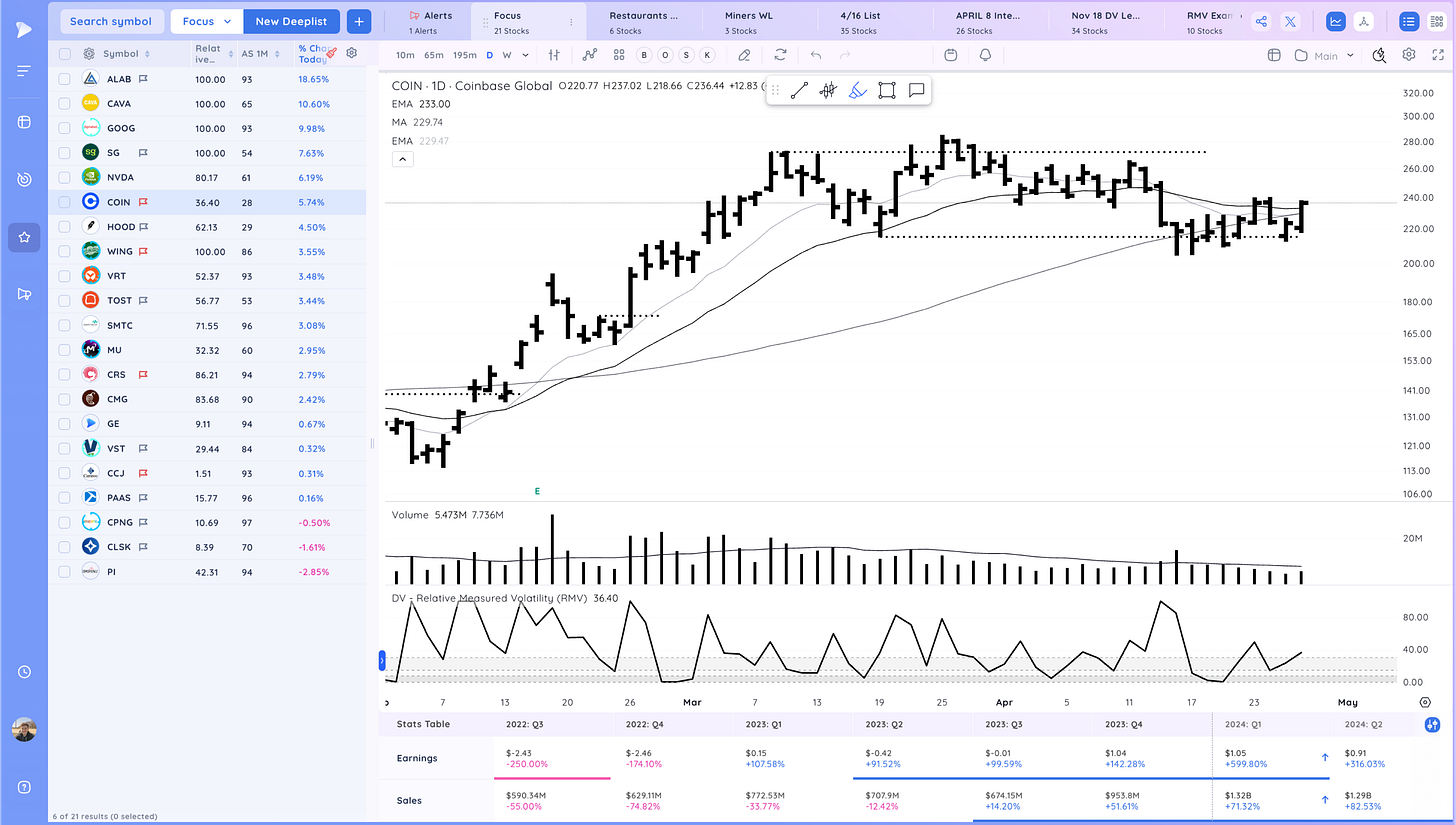This screenshot has width=1456, height=825.
Task: Open the history clock icon in sidebar
Action: coord(24,672)
